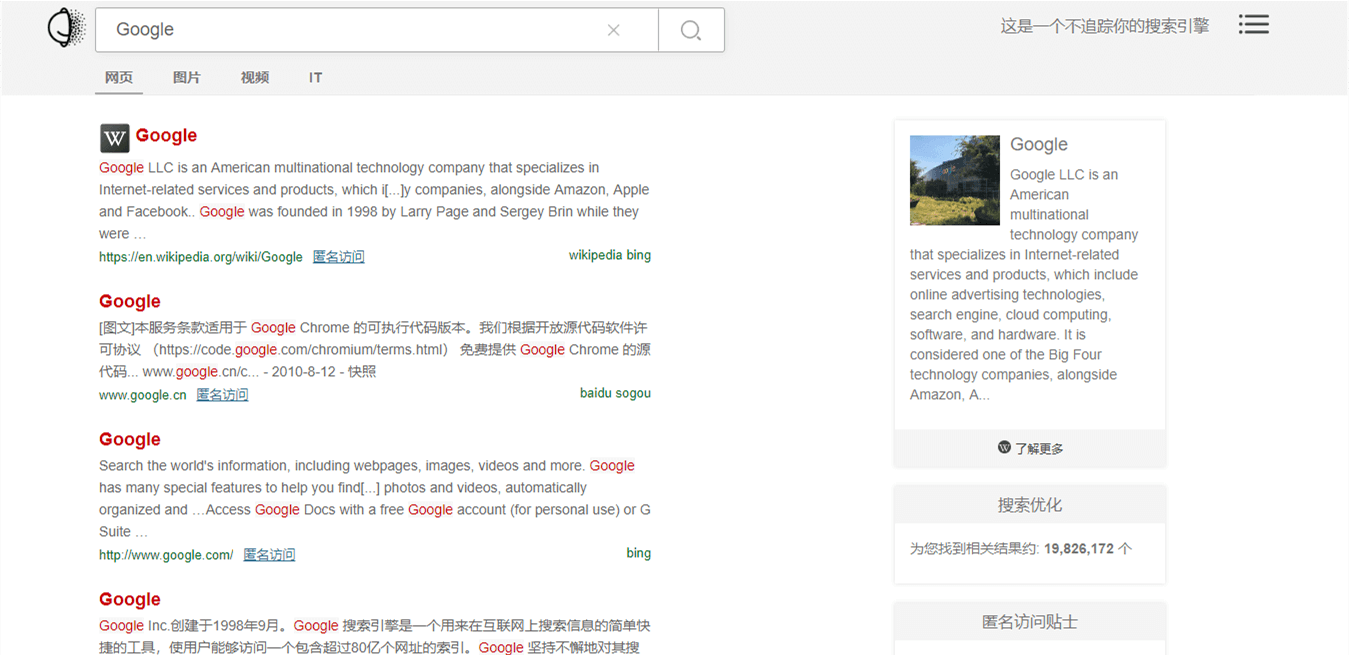Click inside the Google search input field
Viewport: 1349px width, 655px height.
[x=350, y=30]
